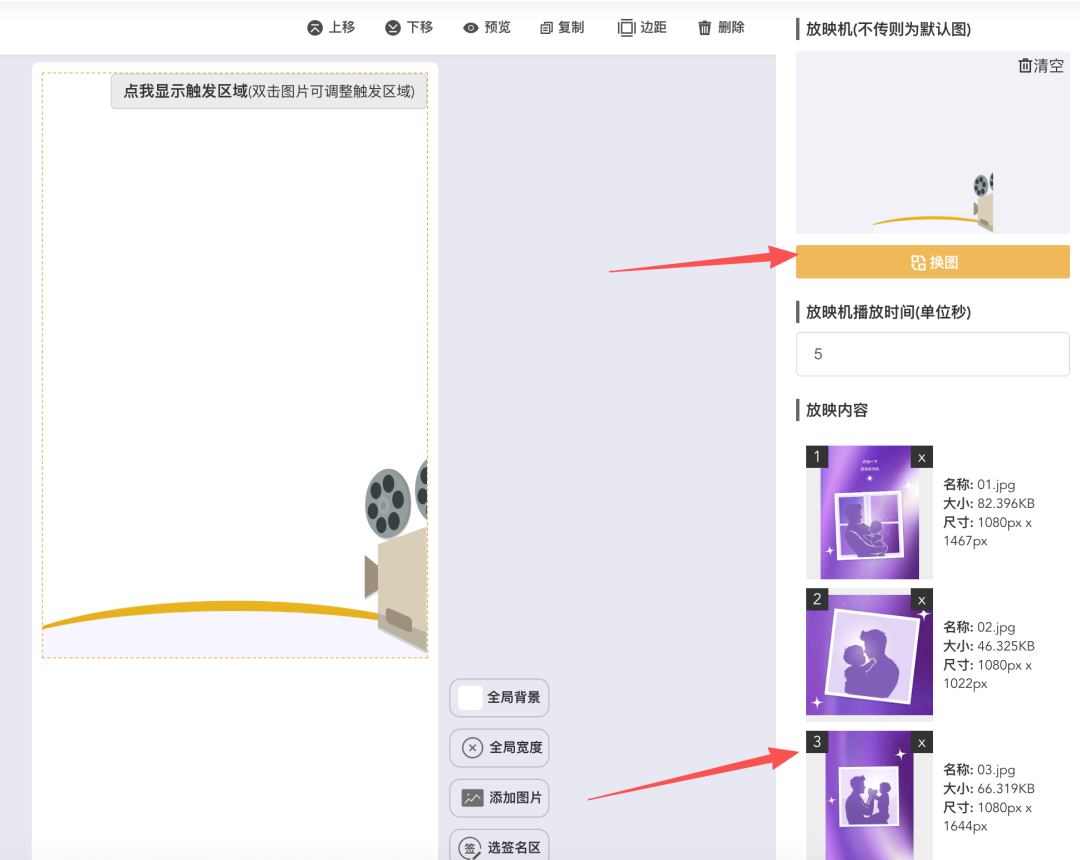Select the 02.jpg thumbnail
Image resolution: width=1080 pixels, height=860 pixels.
(x=869, y=655)
